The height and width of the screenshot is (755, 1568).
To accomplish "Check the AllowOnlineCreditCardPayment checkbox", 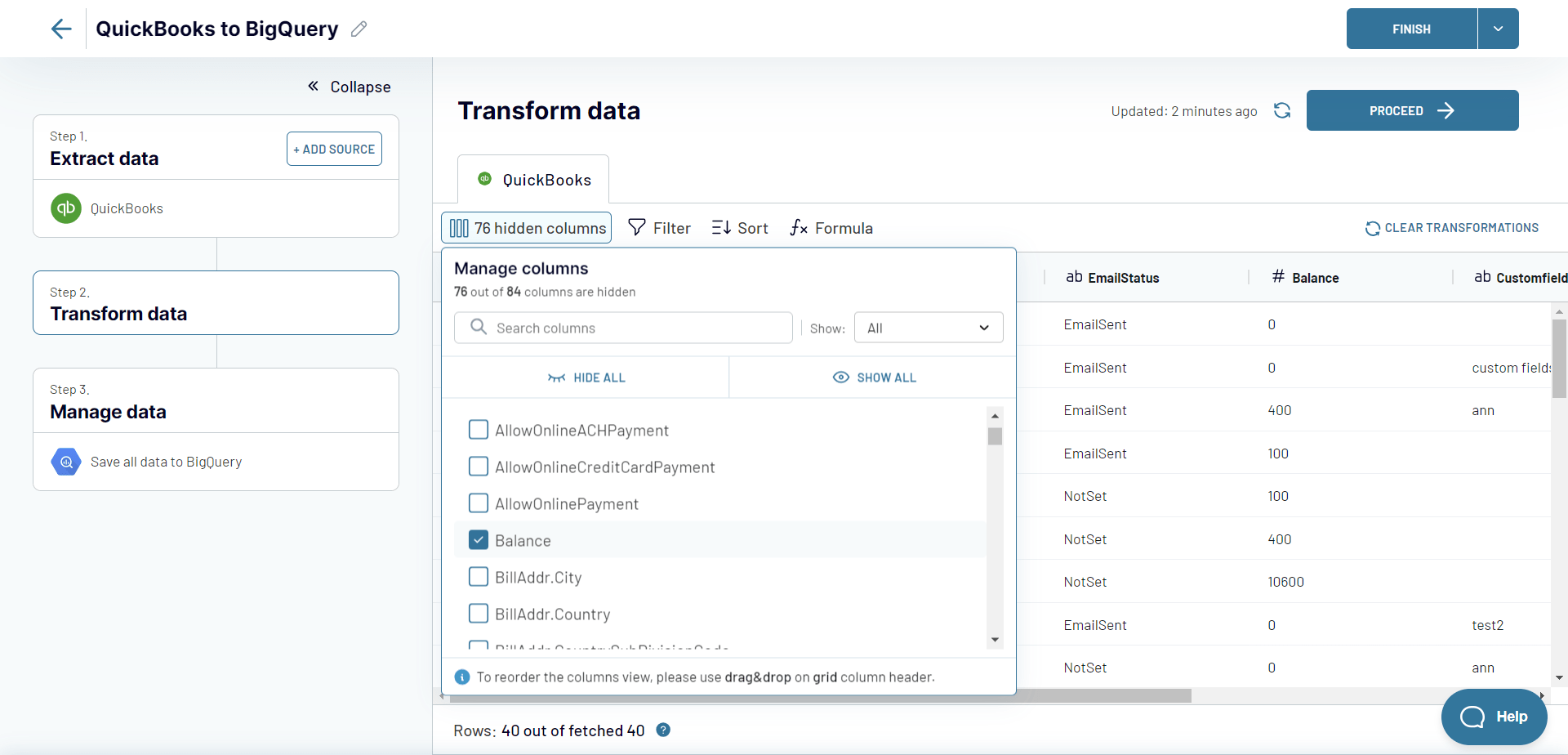I will tap(479, 467).
